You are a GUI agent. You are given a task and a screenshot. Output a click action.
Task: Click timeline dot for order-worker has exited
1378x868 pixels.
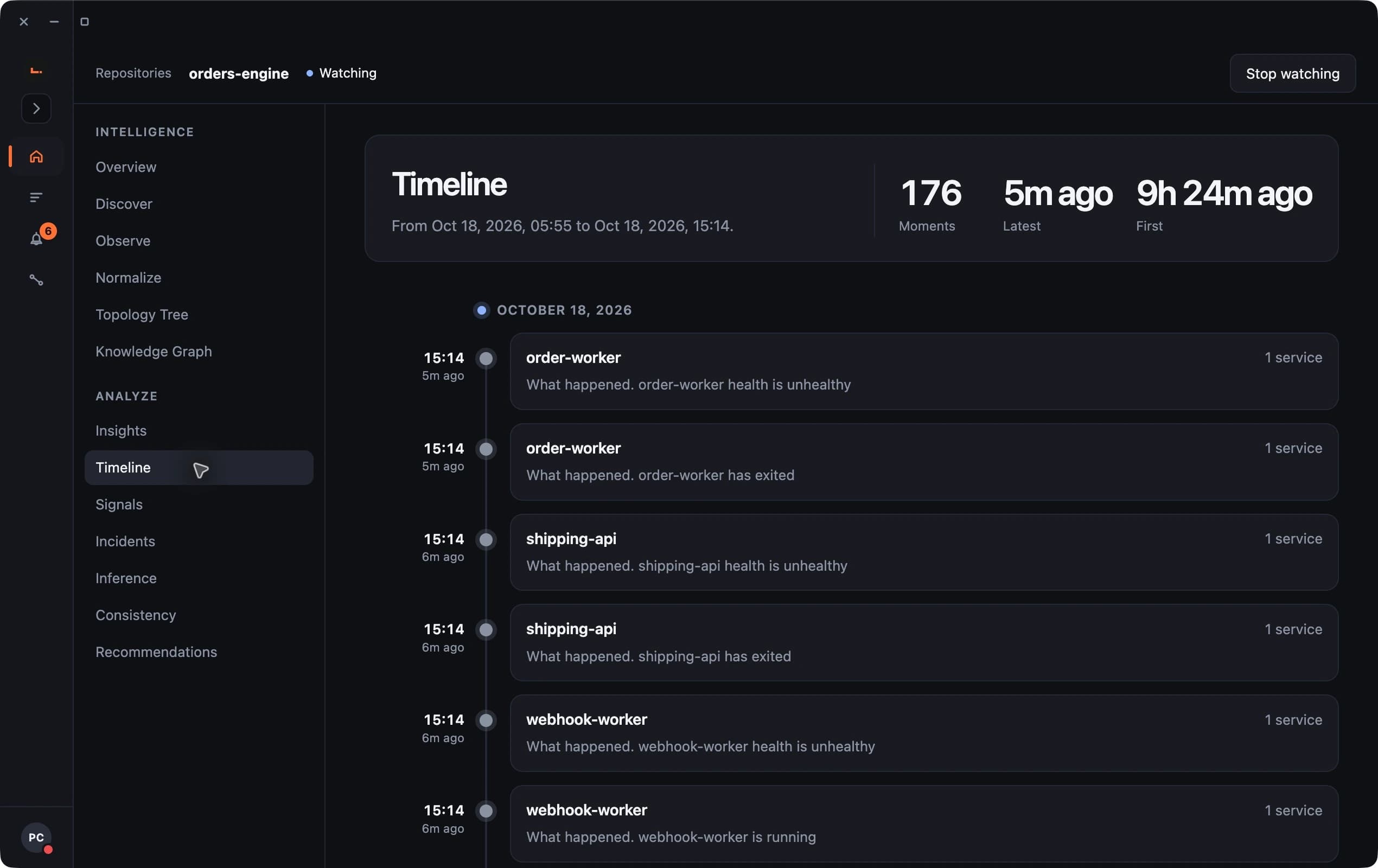click(486, 449)
